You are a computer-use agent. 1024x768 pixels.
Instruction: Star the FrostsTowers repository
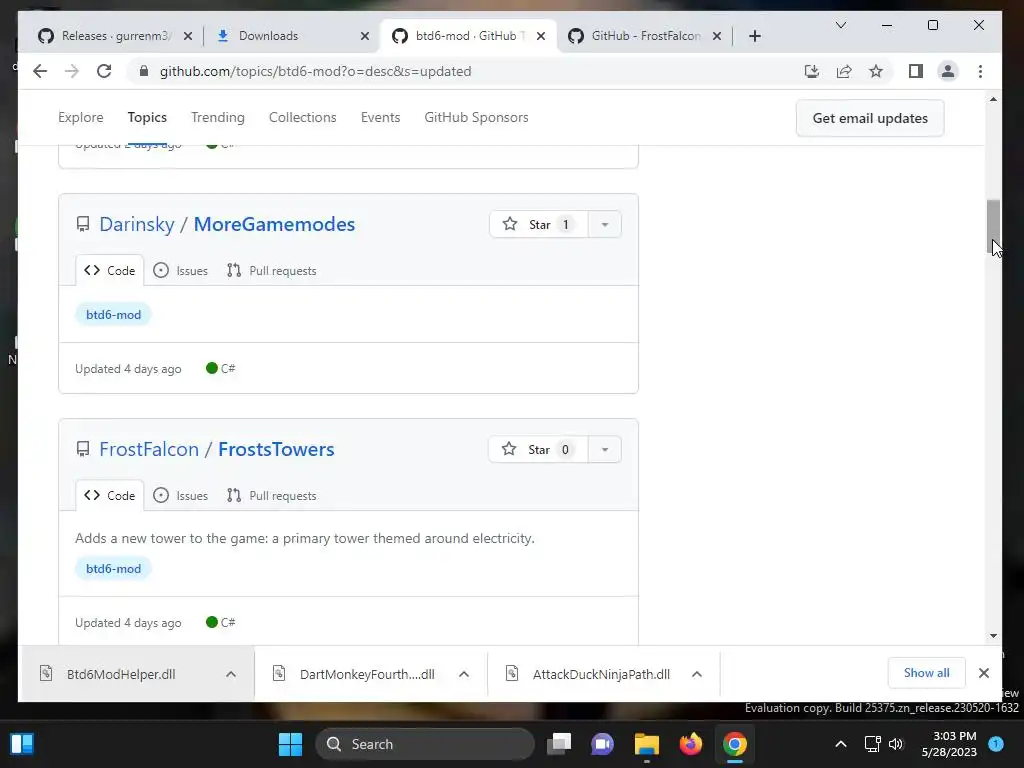(x=538, y=449)
